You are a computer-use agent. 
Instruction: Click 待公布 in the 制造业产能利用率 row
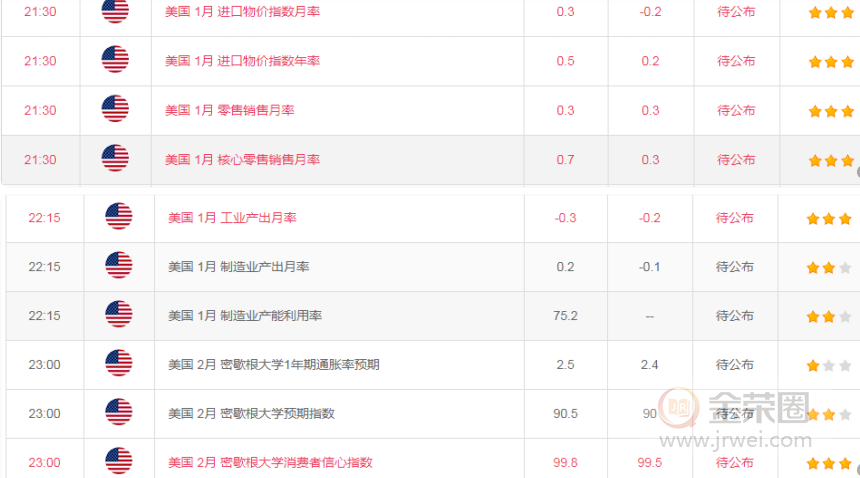[x=735, y=316]
